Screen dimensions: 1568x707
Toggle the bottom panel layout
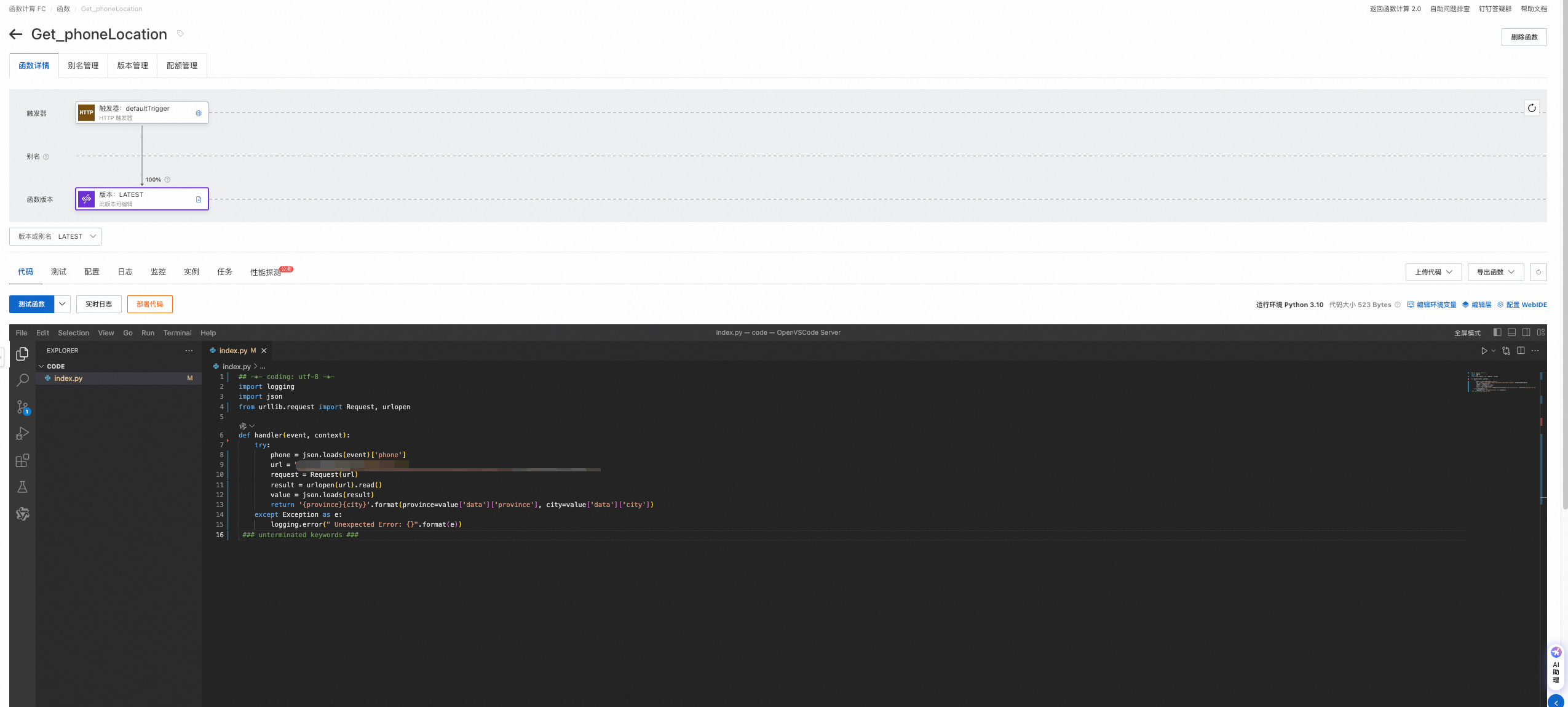pyautogui.click(x=1512, y=332)
